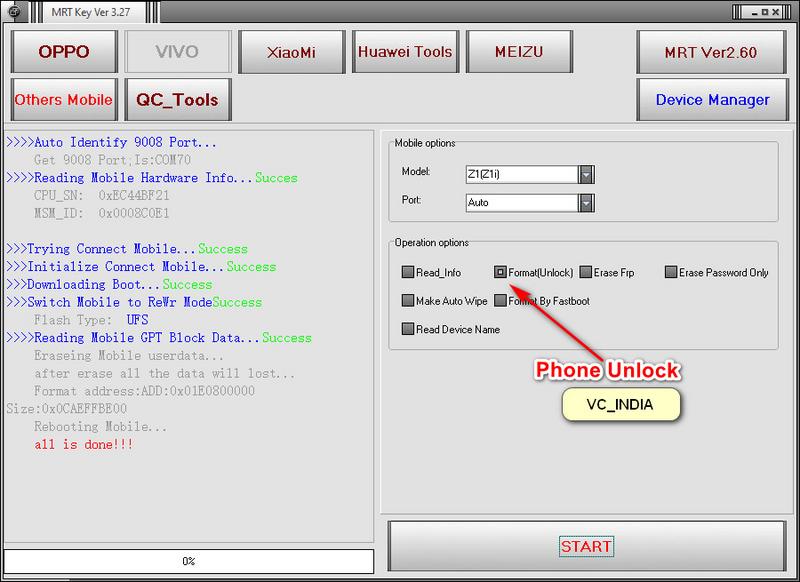Expand the Model dropdown arrow
Image resolution: width=800 pixels, height=582 pixels.
(x=586, y=174)
